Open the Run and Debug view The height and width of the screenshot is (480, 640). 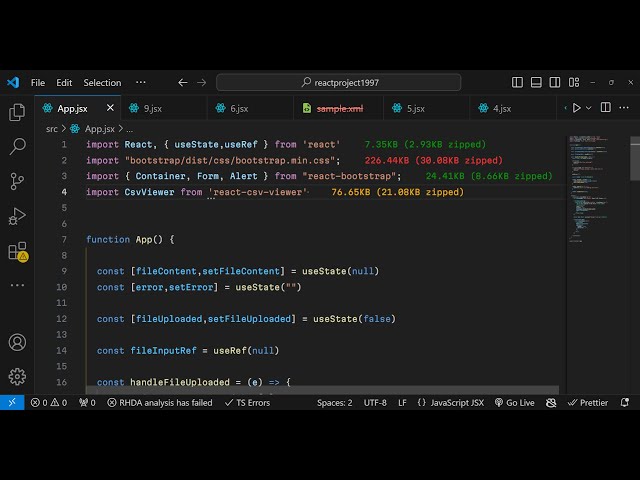coord(17,215)
